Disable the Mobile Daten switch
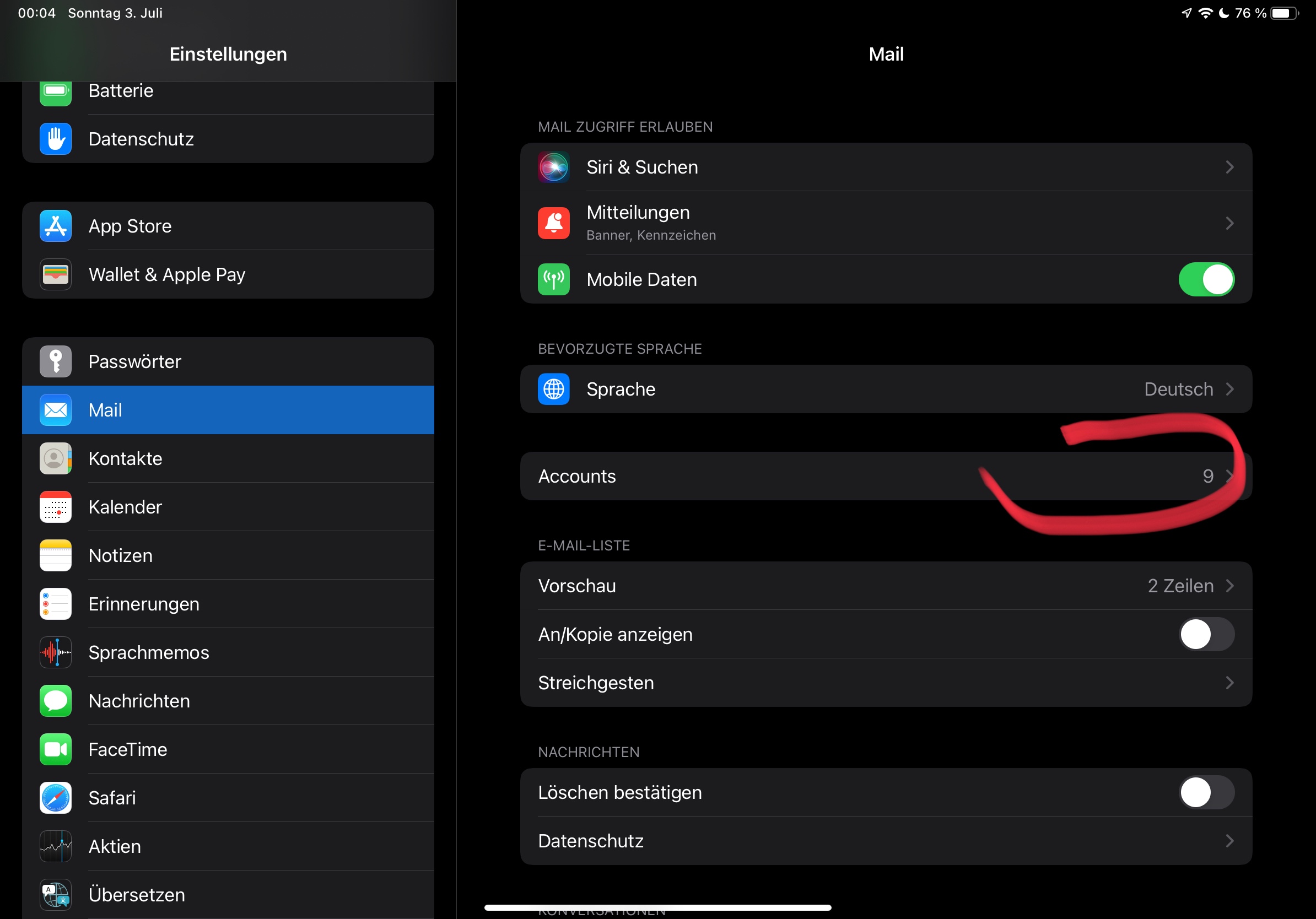Image resolution: width=1316 pixels, height=919 pixels. 1206,279
